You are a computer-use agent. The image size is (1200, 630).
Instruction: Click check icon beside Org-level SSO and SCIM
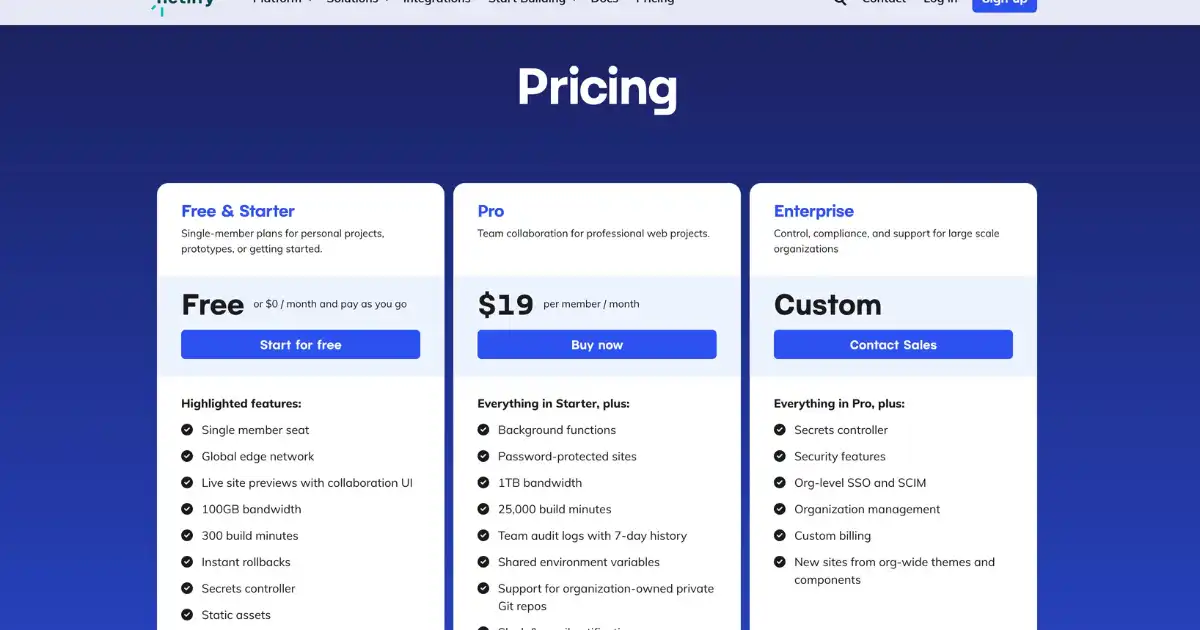coord(780,483)
